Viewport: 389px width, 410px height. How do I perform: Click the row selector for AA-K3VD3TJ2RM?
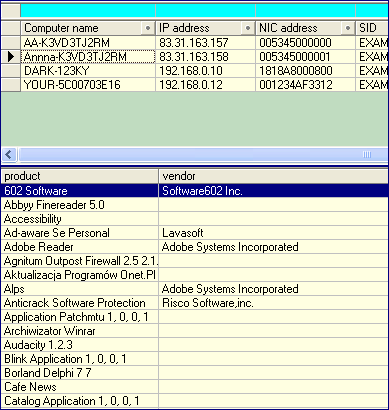coord(11,43)
